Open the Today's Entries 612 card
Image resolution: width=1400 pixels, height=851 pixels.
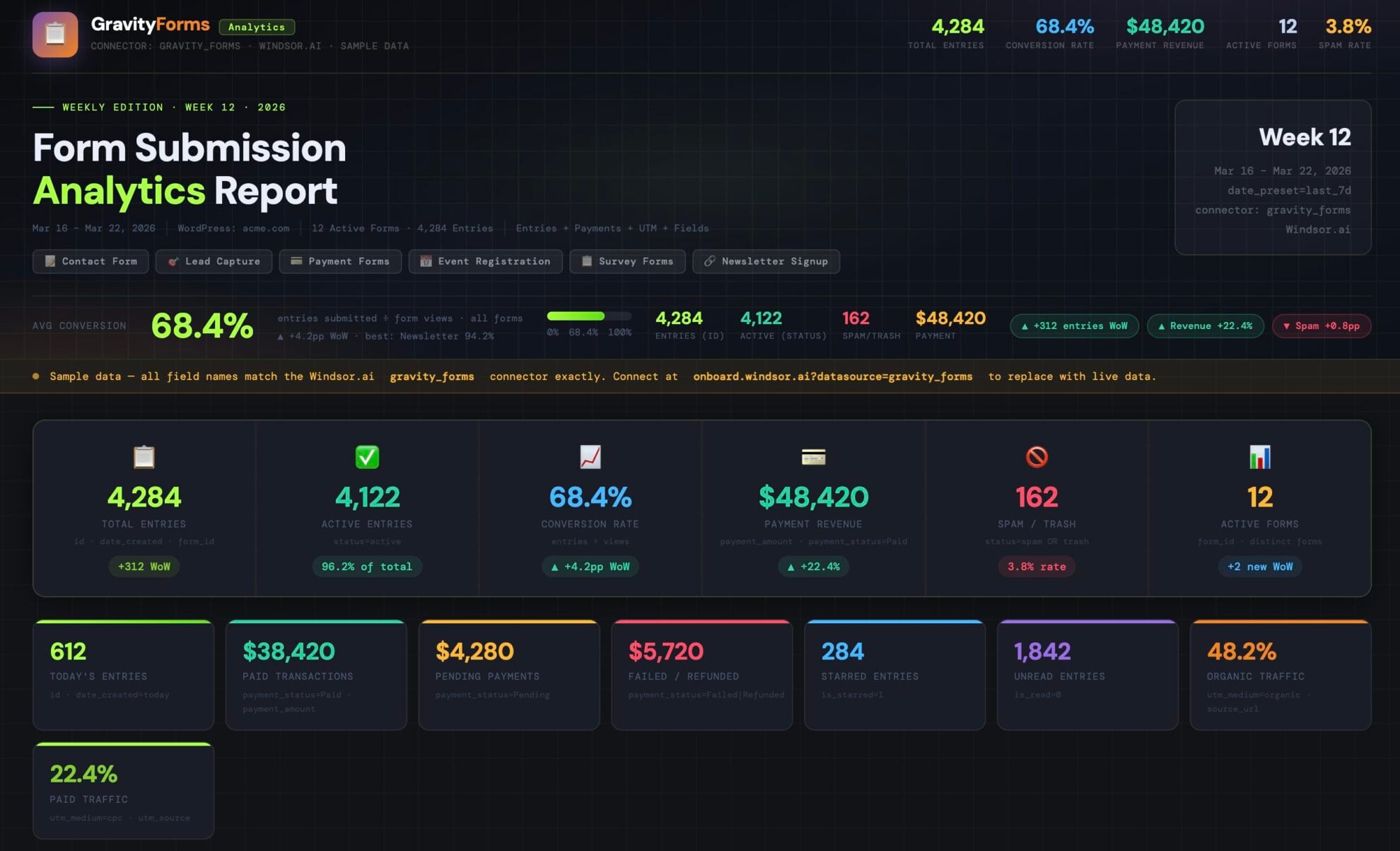tap(123, 675)
